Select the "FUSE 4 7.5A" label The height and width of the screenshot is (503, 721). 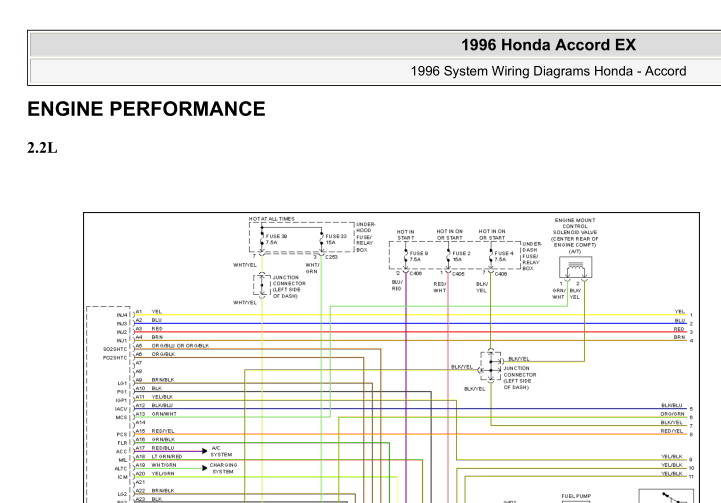tap(504, 256)
